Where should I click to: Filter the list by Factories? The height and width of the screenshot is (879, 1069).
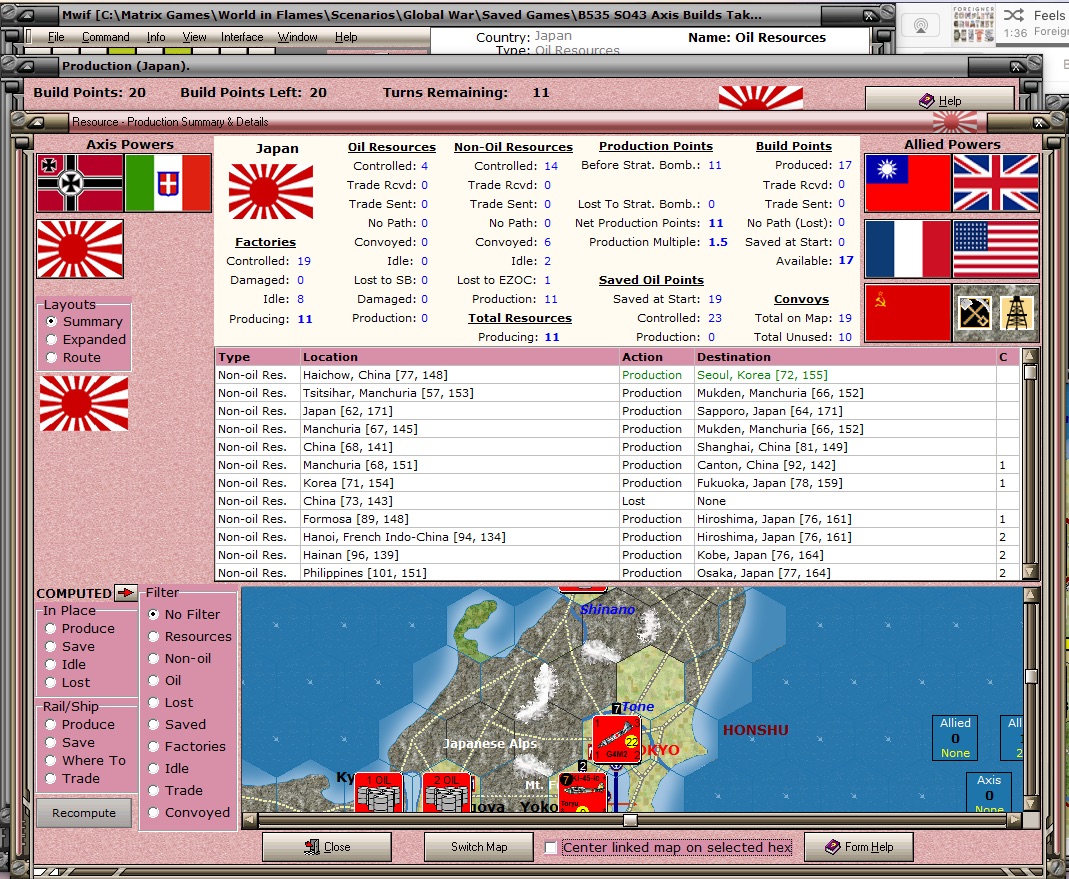[154, 747]
